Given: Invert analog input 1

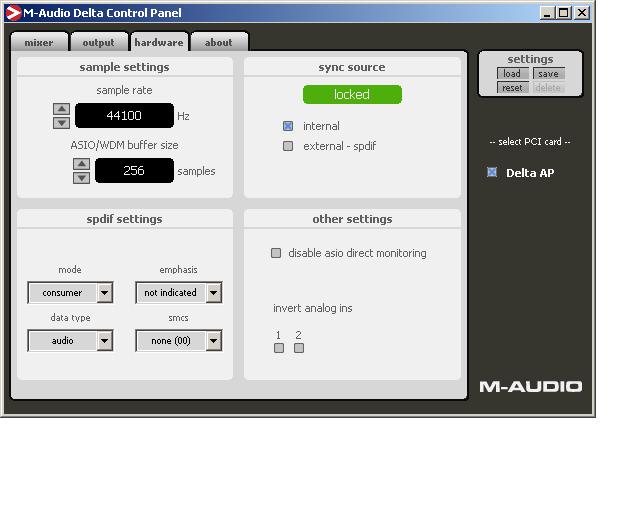Looking at the screenshot, I should coord(279,348).
